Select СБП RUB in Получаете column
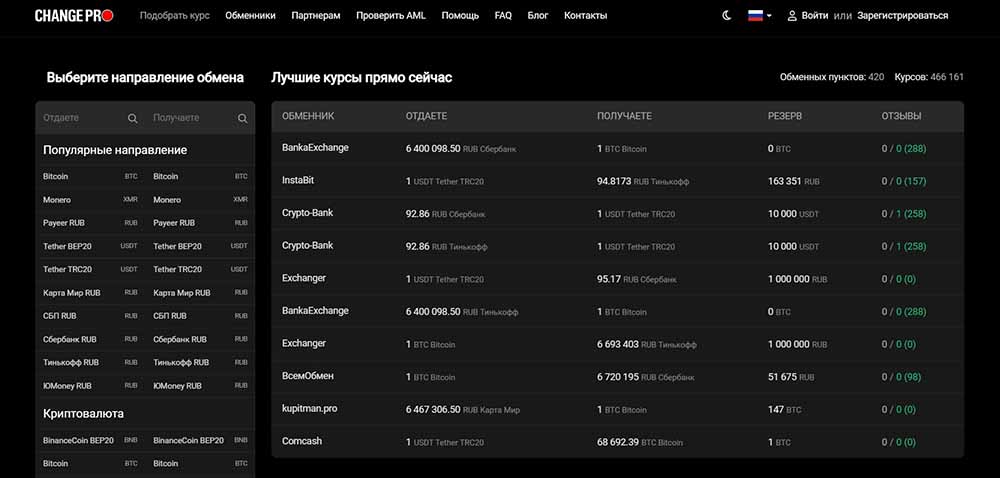1000x478 pixels. [200, 316]
